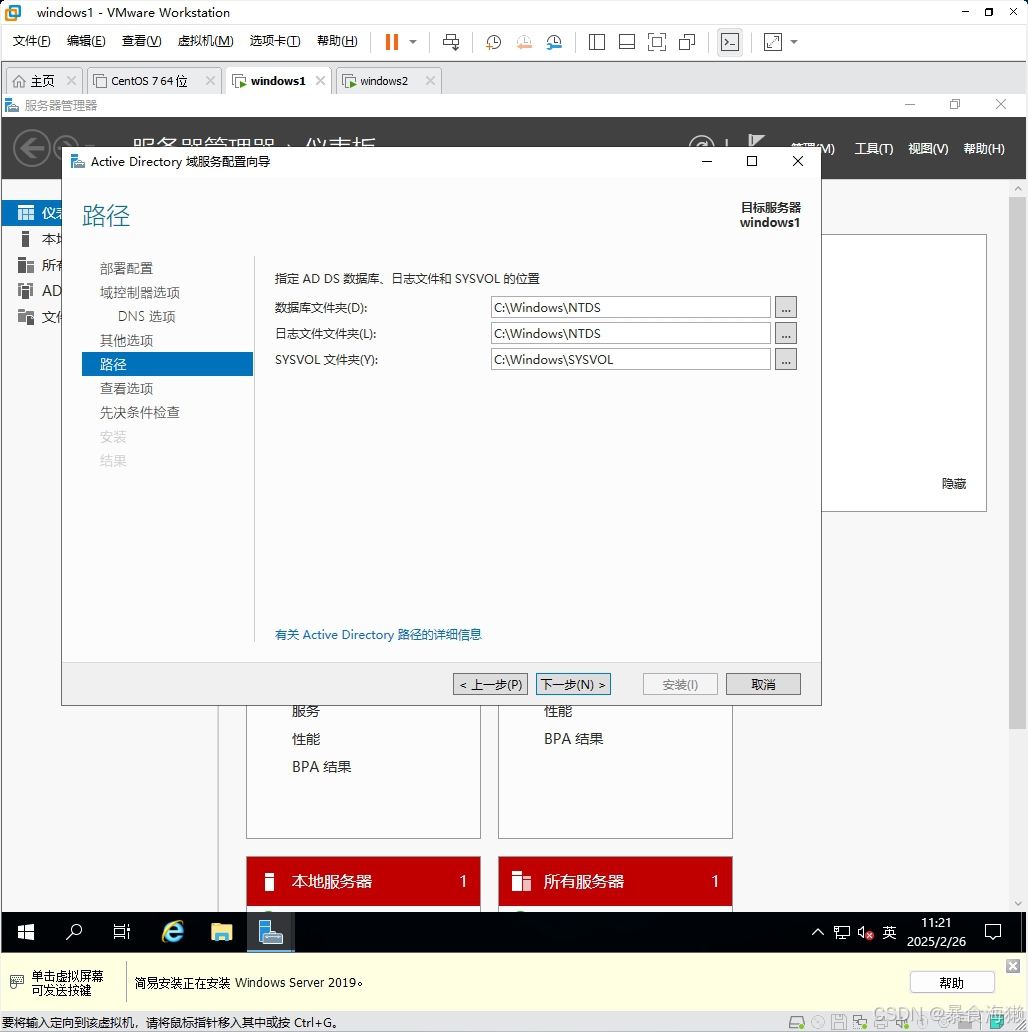Select the local server sidebar icon
This screenshot has width=1028, height=1032.
(x=26, y=238)
